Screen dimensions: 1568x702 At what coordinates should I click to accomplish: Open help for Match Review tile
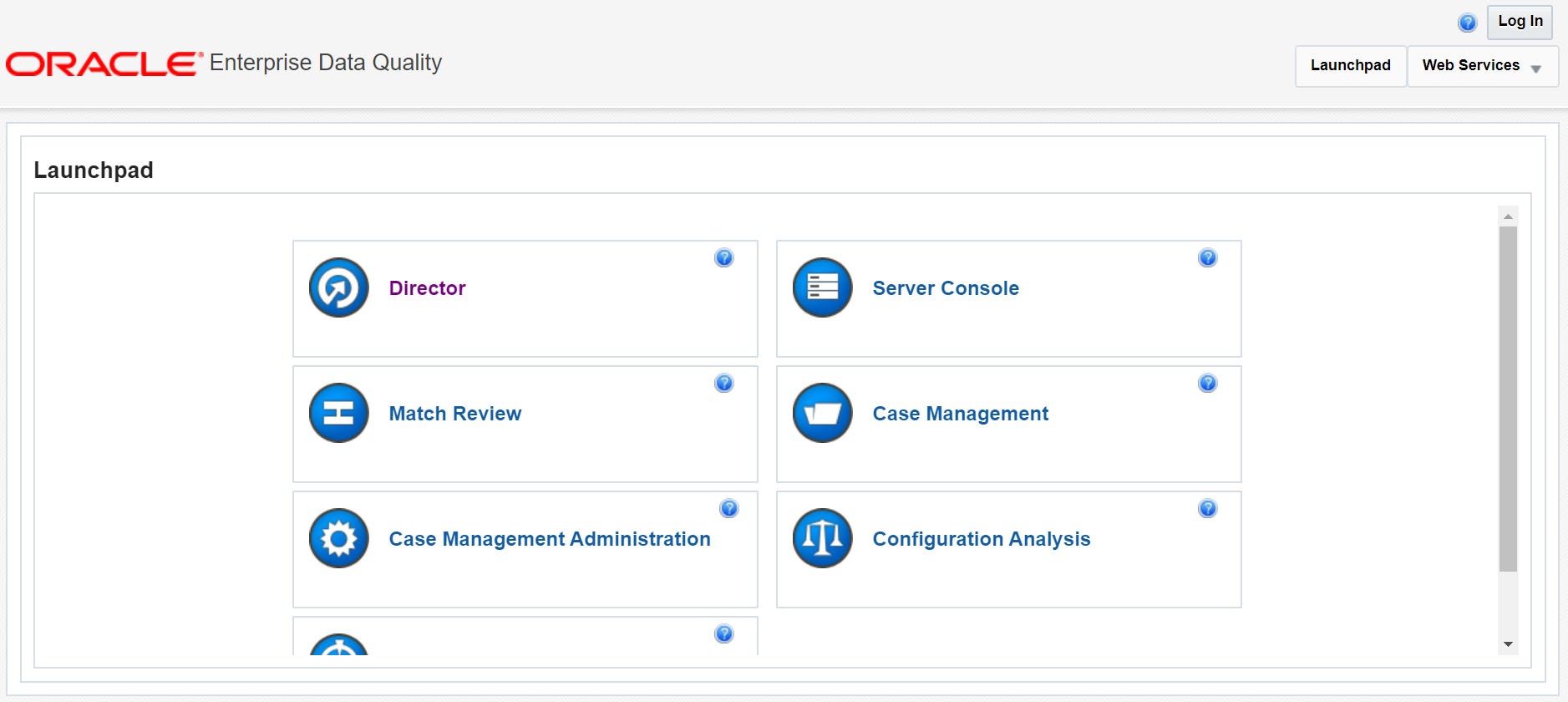point(724,383)
